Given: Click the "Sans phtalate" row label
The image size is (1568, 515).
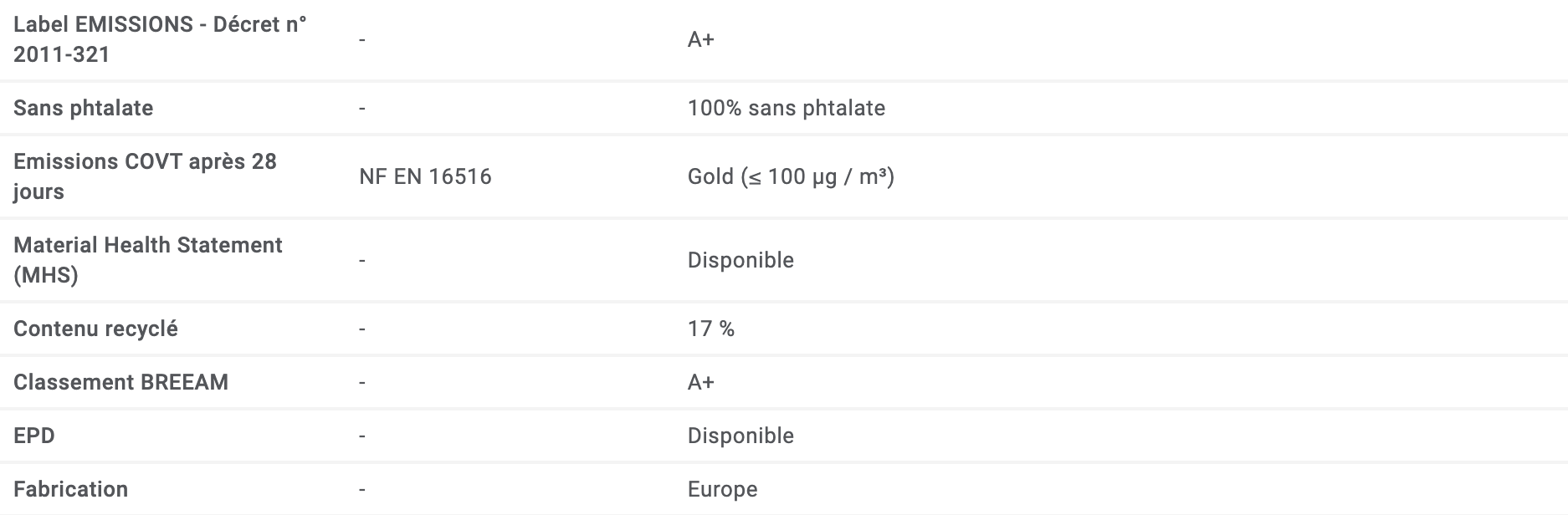Looking at the screenshot, I should pos(83,108).
